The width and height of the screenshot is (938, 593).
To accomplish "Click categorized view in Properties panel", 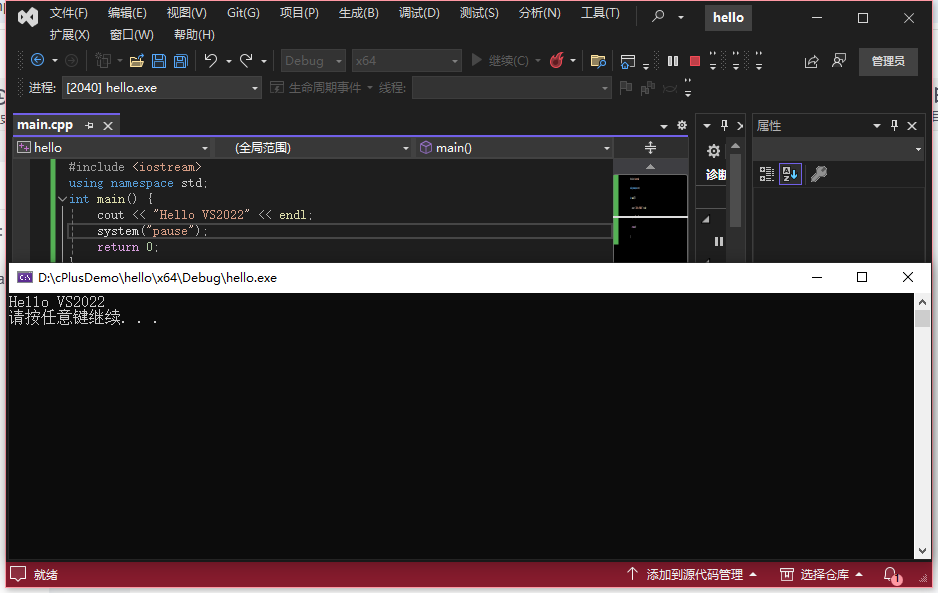I will (766, 174).
